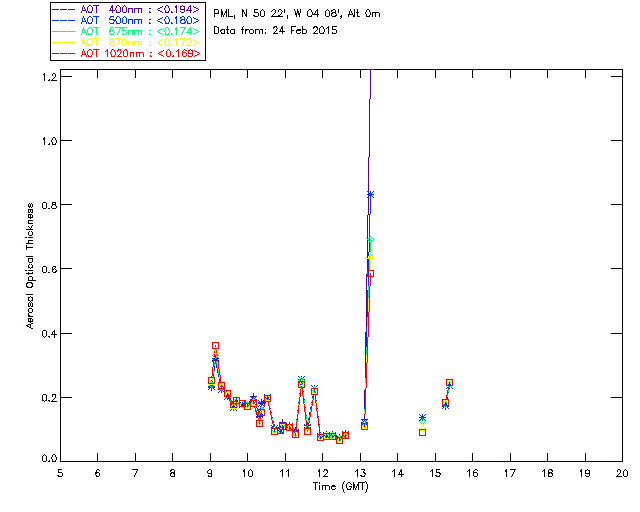Image resolution: width=640 pixels, height=512 pixels.
Task: Click the yellow triangle marker near 0.64
Action: tap(371, 256)
